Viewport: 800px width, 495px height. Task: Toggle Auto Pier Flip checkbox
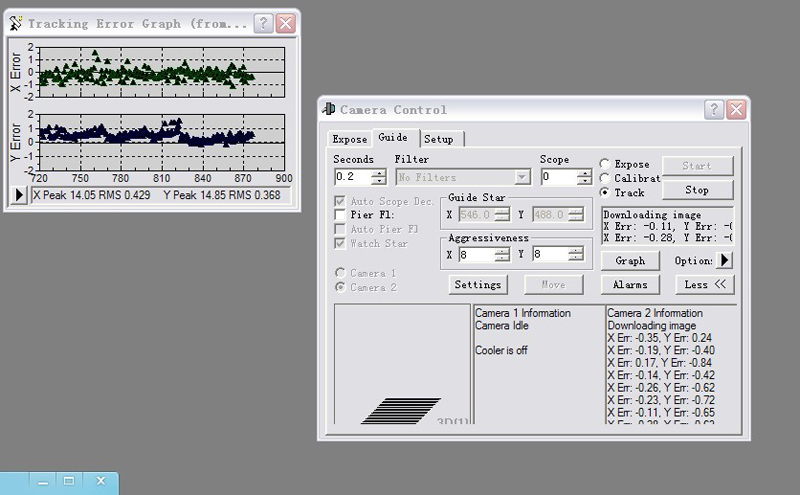(340, 229)
